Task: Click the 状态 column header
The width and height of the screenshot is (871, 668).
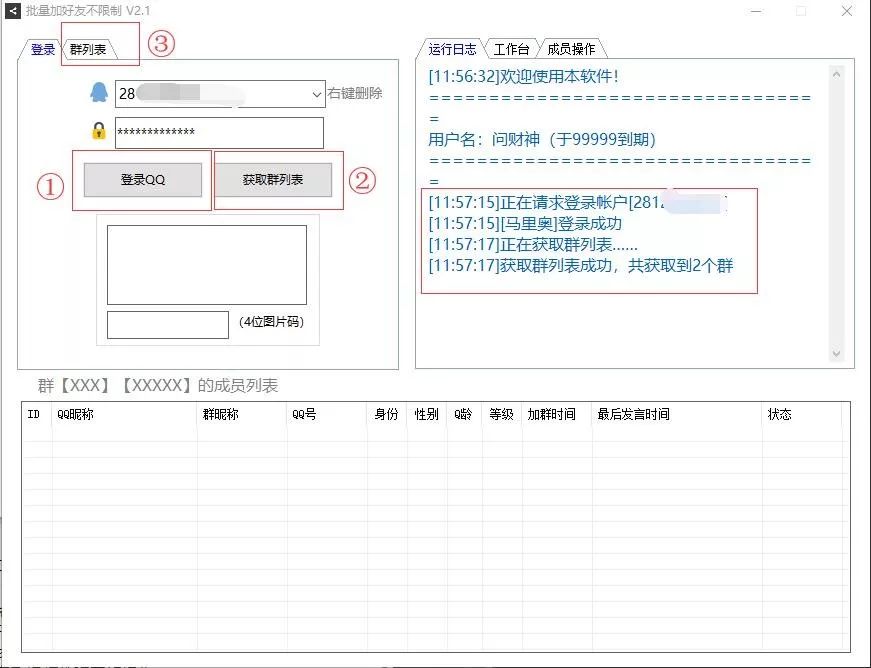Action: point(780,412)
